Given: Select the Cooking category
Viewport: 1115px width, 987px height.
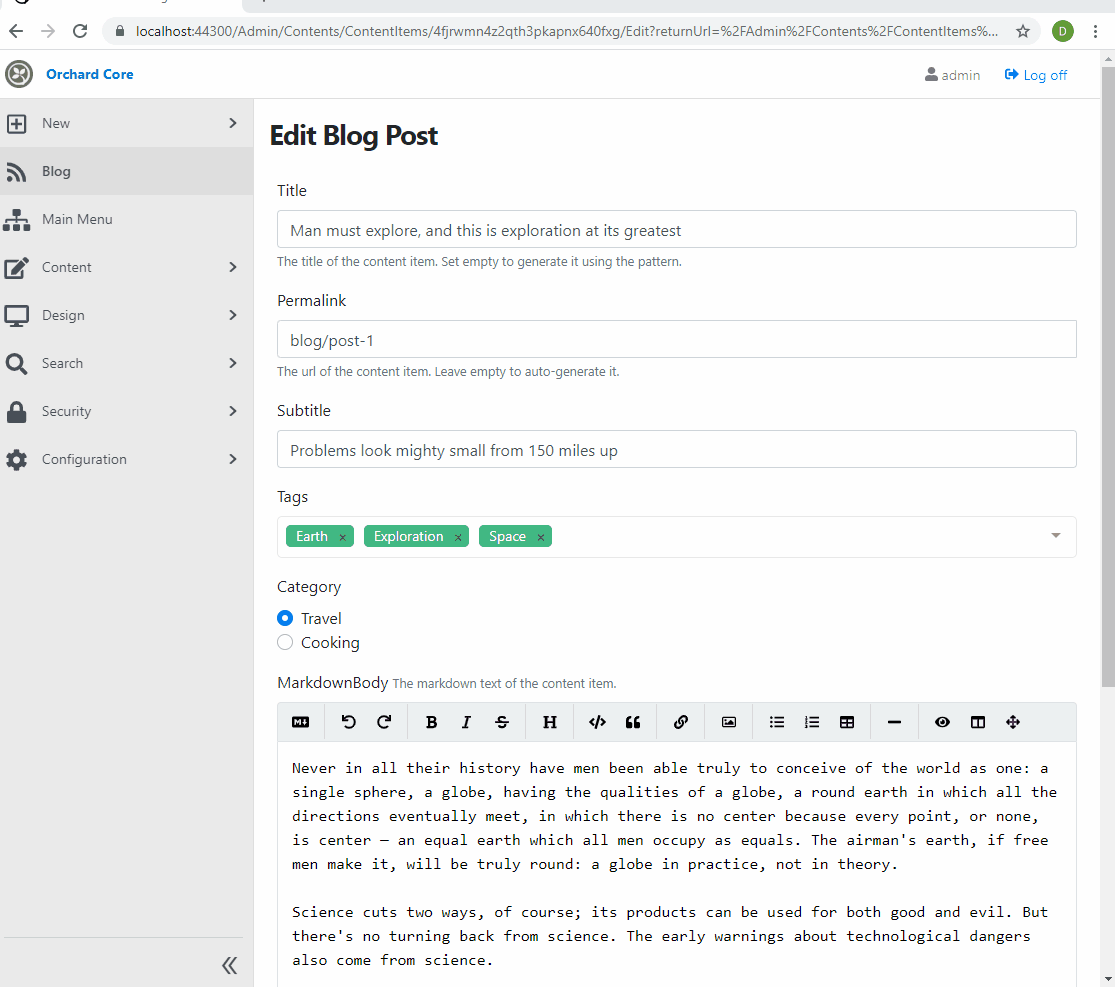Looking at the screenshot, I should click(285, 642).
